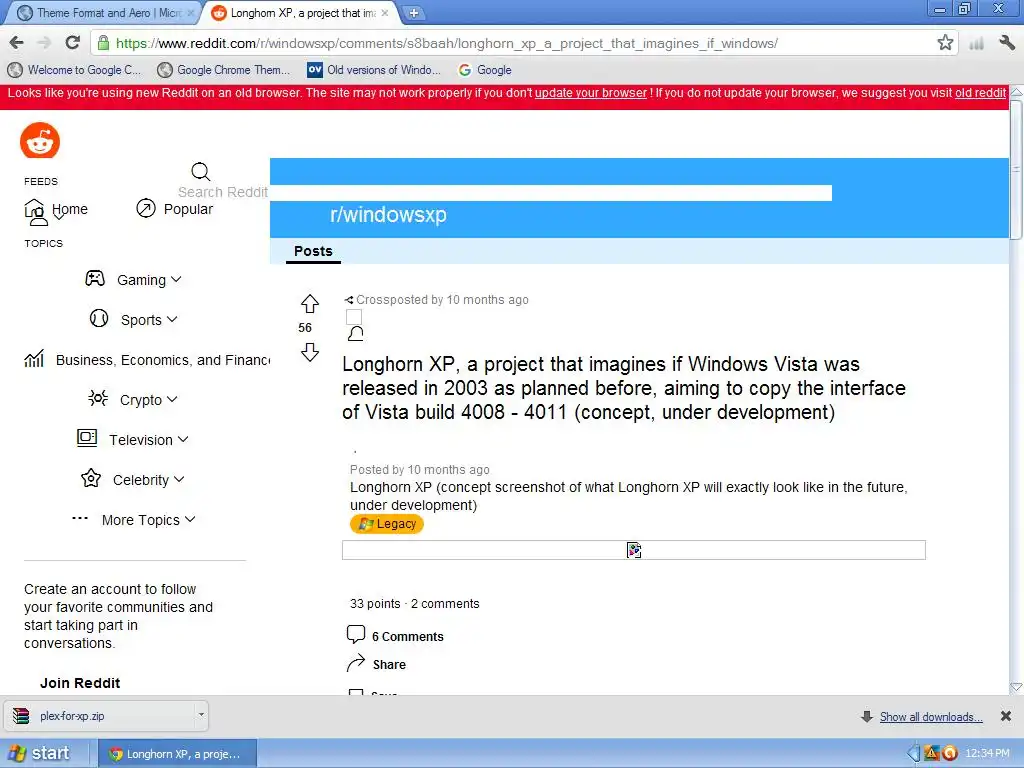This screenshot has height=768, width=1024.
Task: Click the browser forward arrow
Action: [44, 43]
